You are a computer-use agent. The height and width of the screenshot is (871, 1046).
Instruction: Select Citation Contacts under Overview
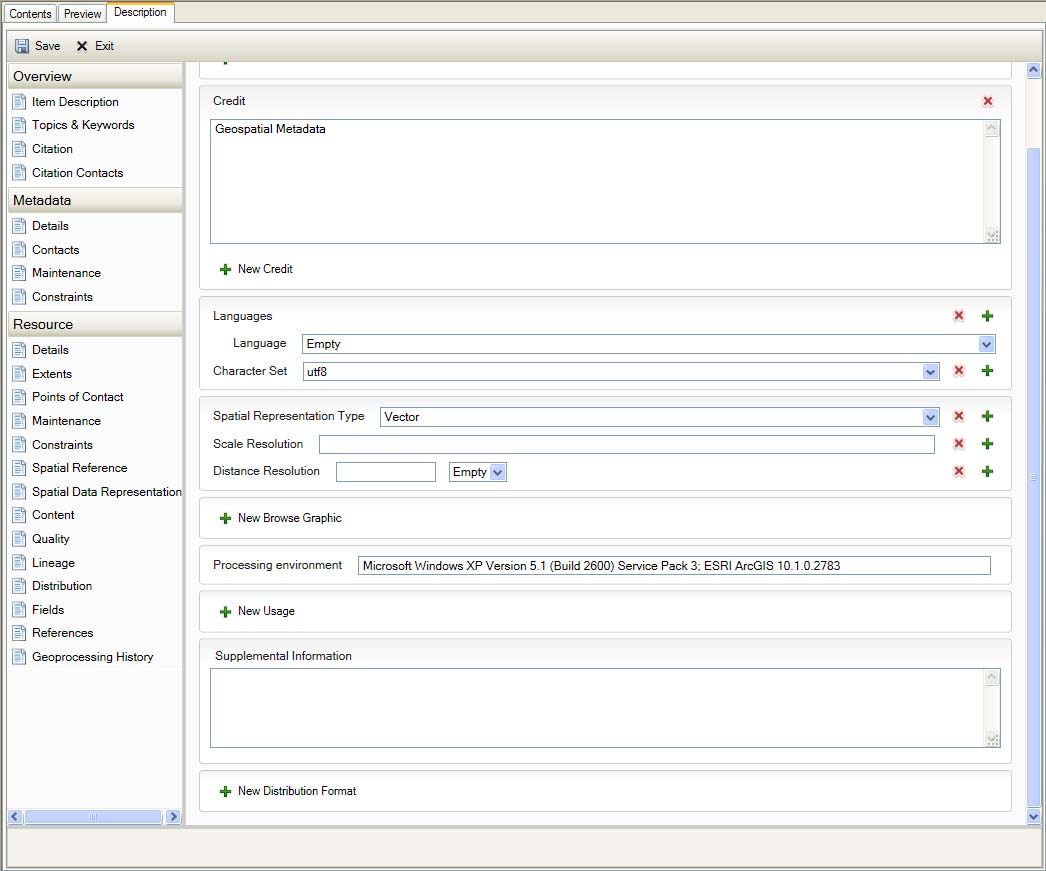click(x=76, y=172)
